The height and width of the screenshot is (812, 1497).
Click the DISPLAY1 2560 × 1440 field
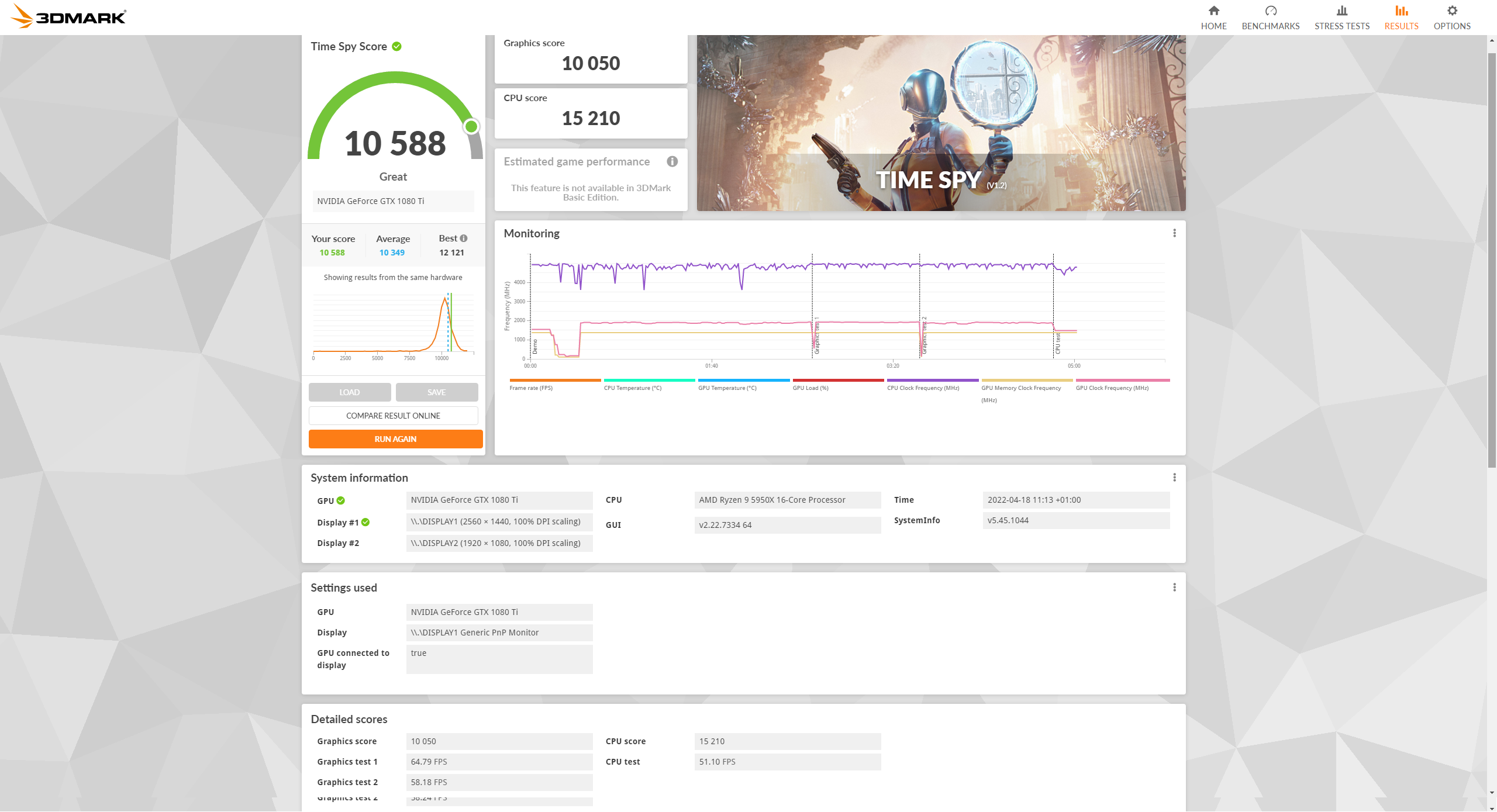[x=499, y=521]
